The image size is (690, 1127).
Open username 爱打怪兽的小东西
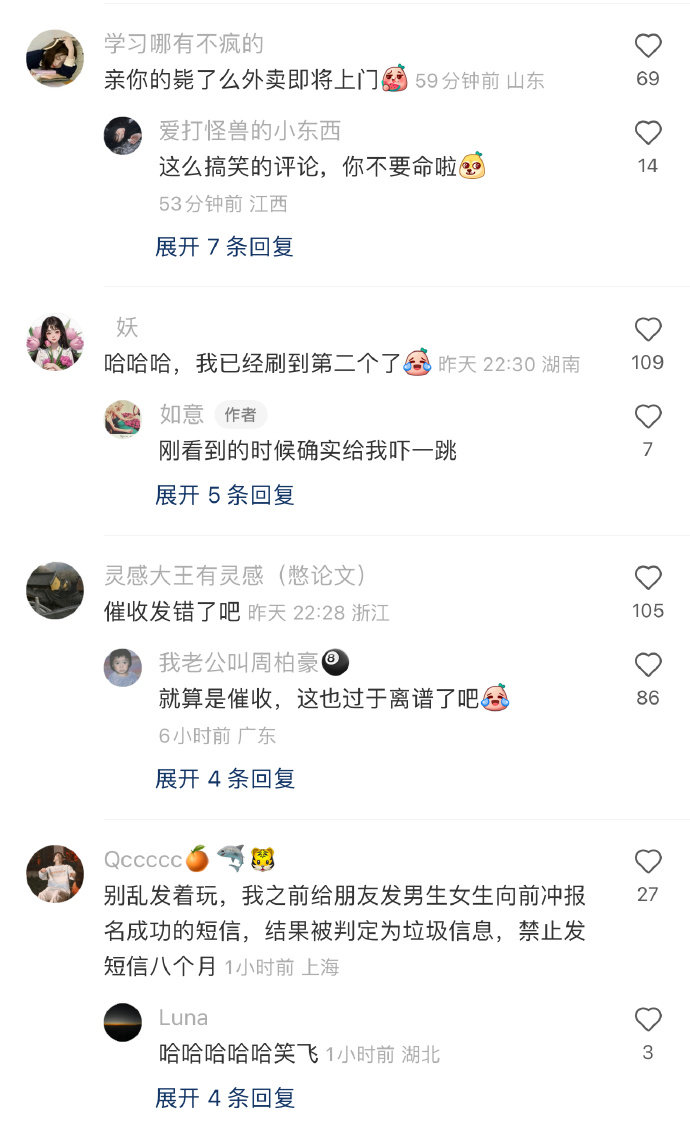[x=249, y=131]
